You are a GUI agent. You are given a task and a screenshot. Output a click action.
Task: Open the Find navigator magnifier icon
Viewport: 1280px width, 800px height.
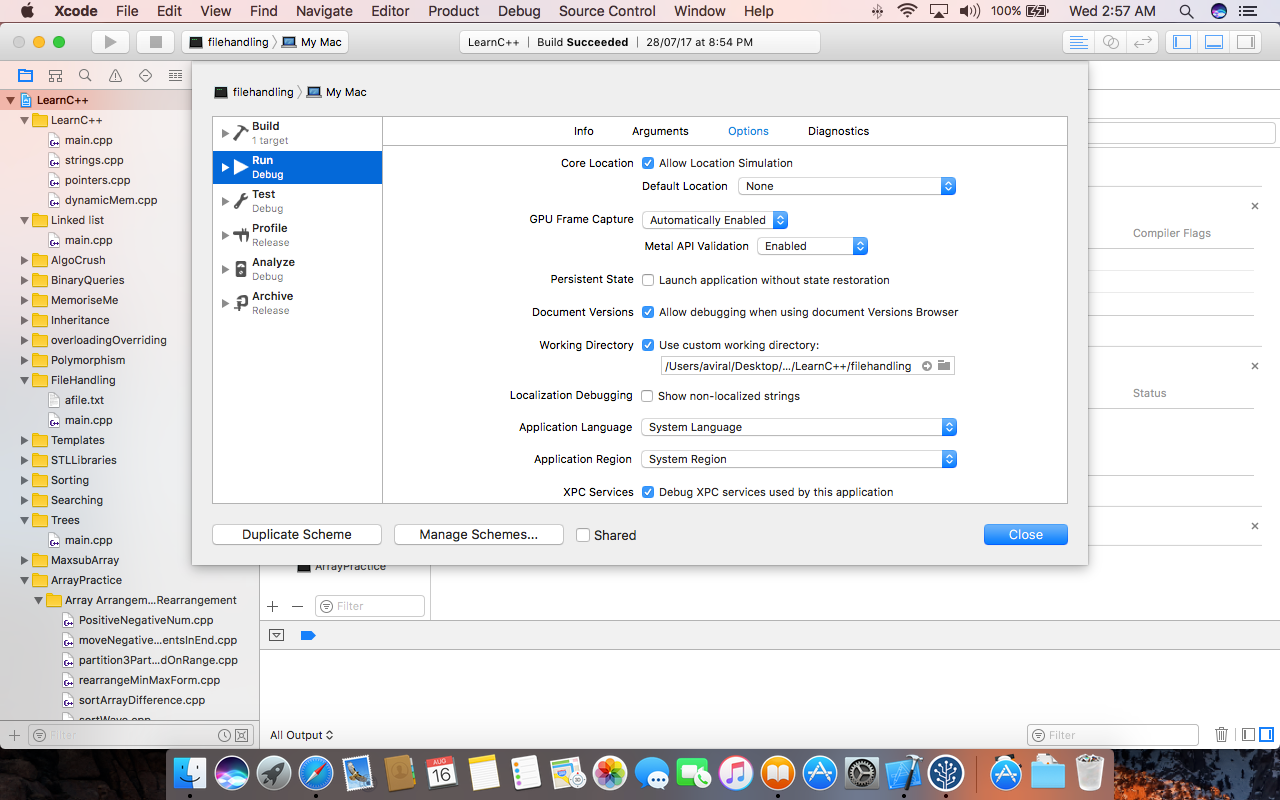click(86, 75)
